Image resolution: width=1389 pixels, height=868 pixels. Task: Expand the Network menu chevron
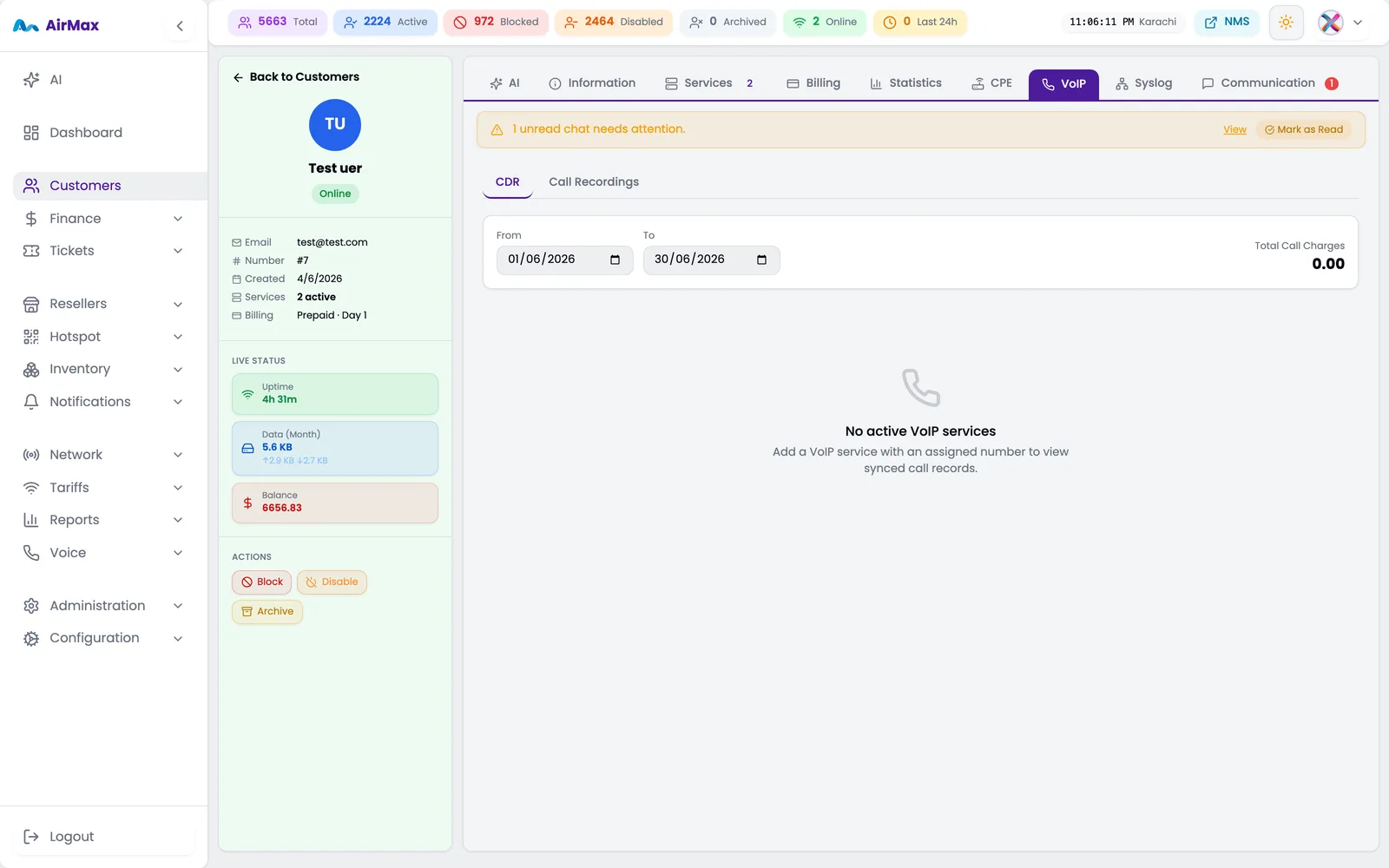[178, 455]
